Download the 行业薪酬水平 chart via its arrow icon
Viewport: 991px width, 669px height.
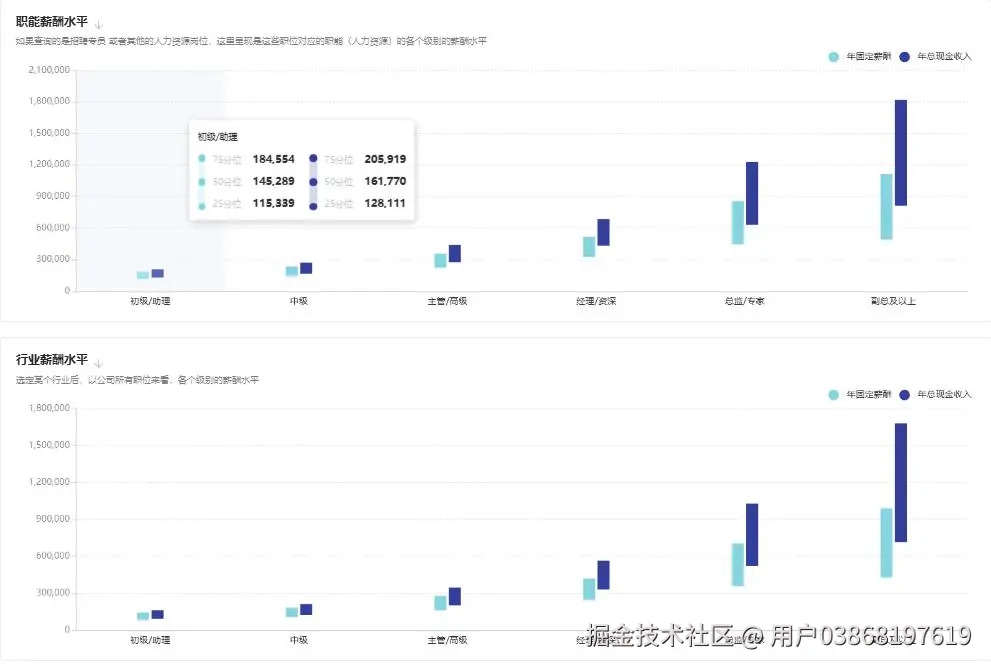99,363
